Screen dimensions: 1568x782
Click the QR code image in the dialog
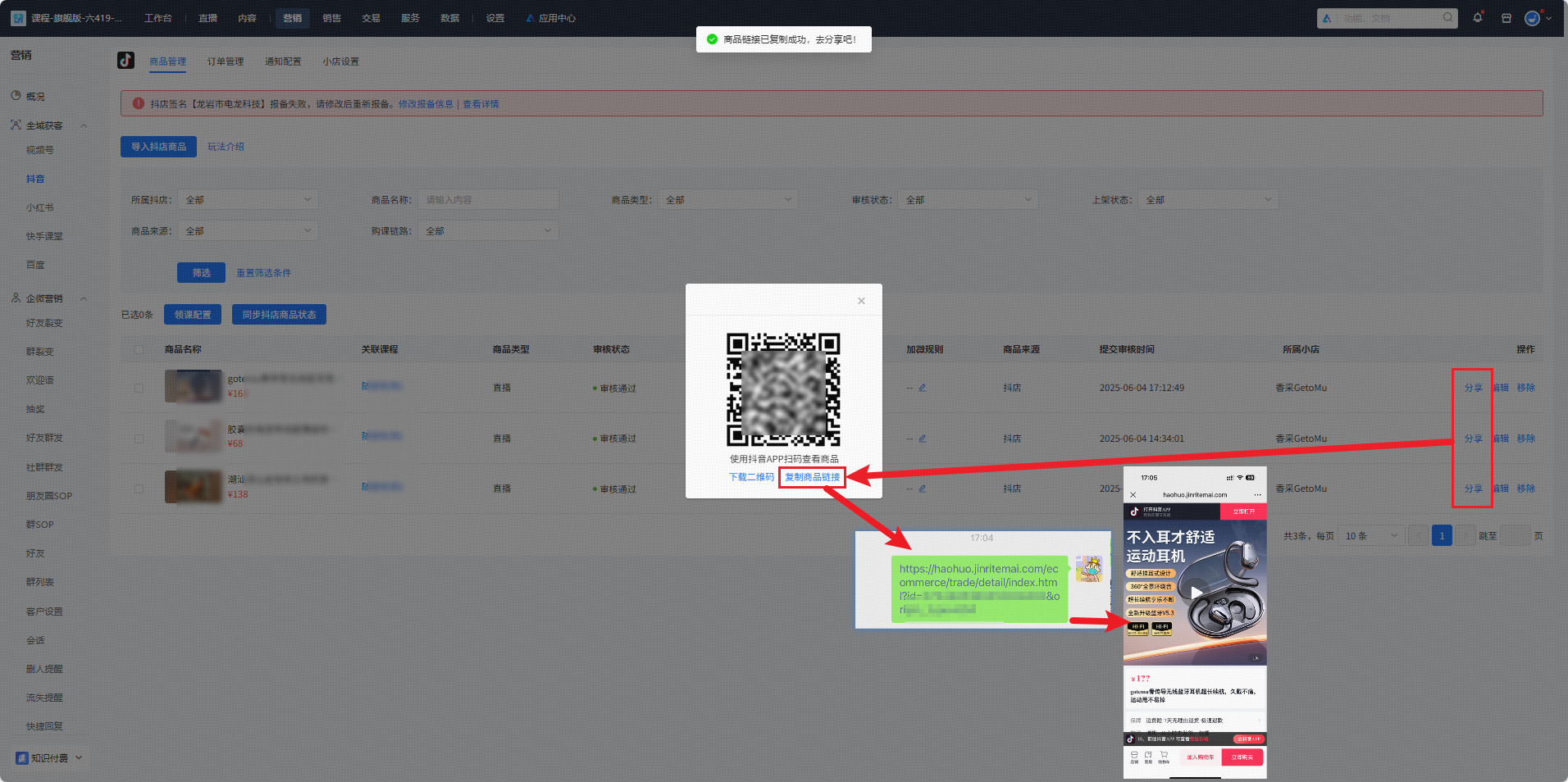[783, 389]
